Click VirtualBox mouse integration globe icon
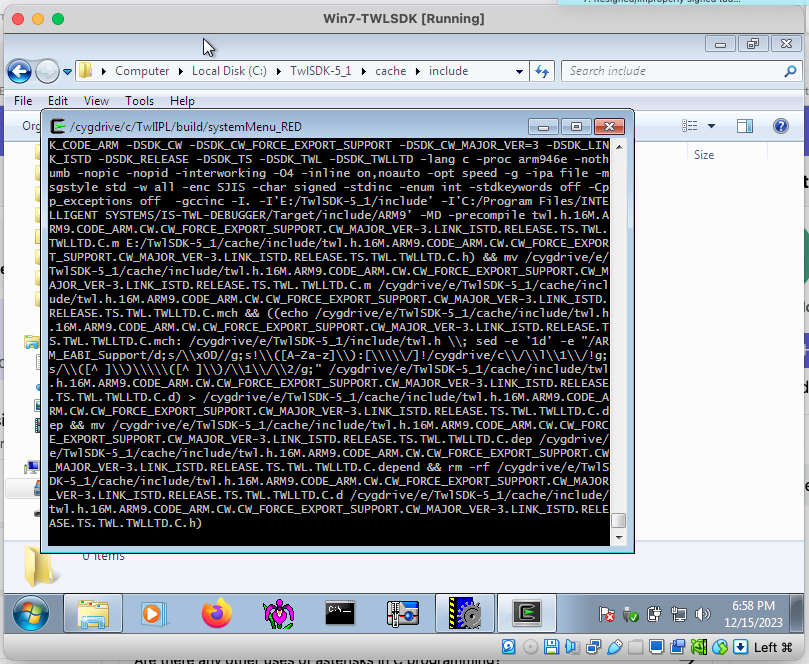 click(720, 646)
